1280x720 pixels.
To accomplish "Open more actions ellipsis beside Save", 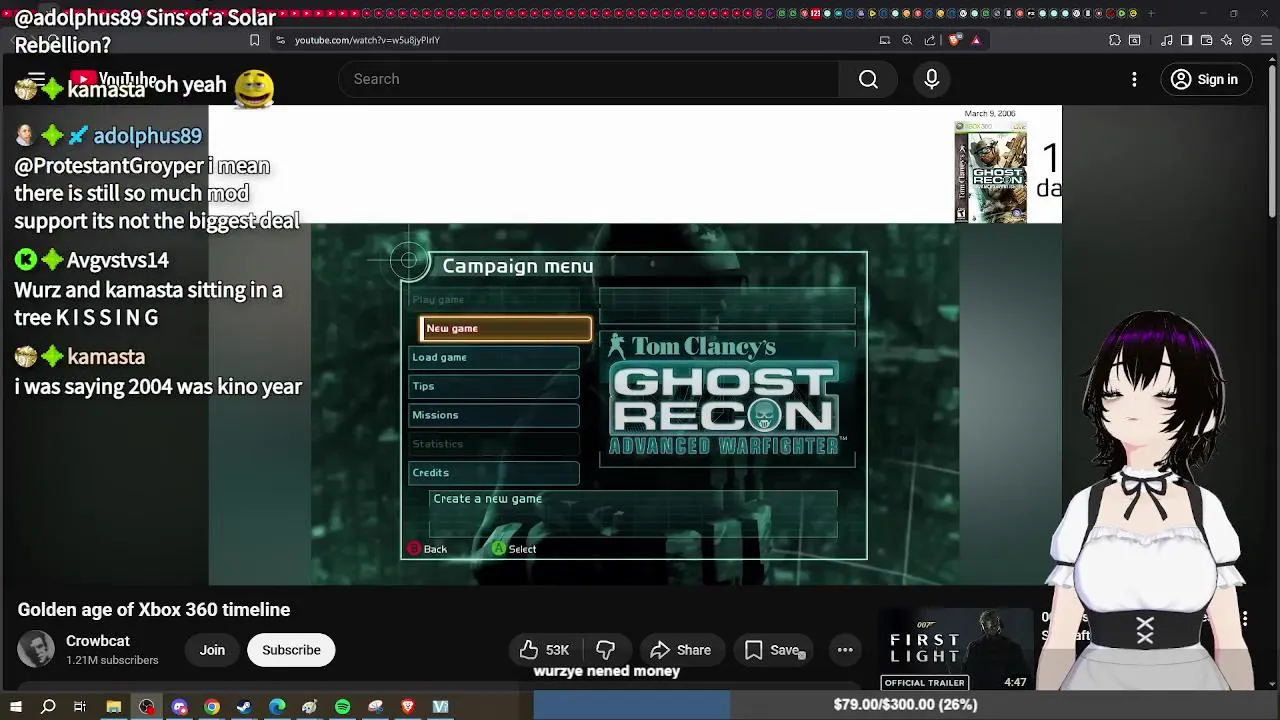I will (845, 650).
